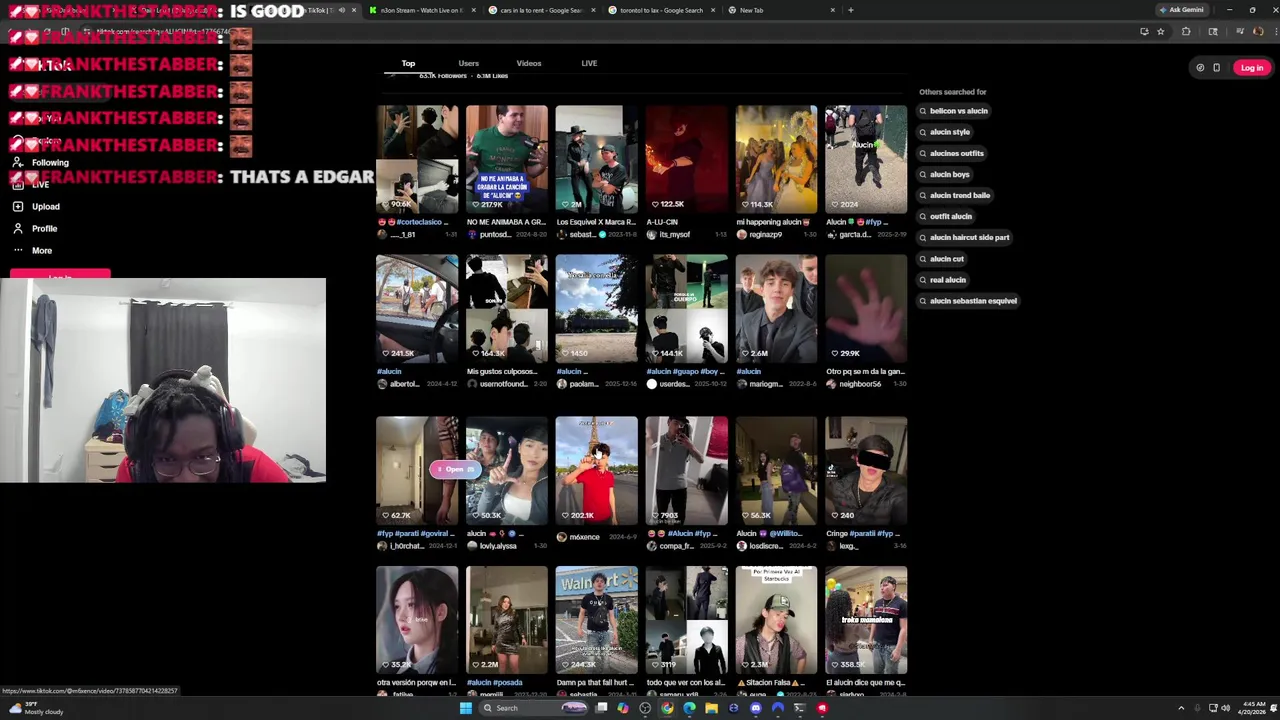Open the Chrome profile avatar
The width and height of the screenshot is (1280, 720).
click(1258, 31)
